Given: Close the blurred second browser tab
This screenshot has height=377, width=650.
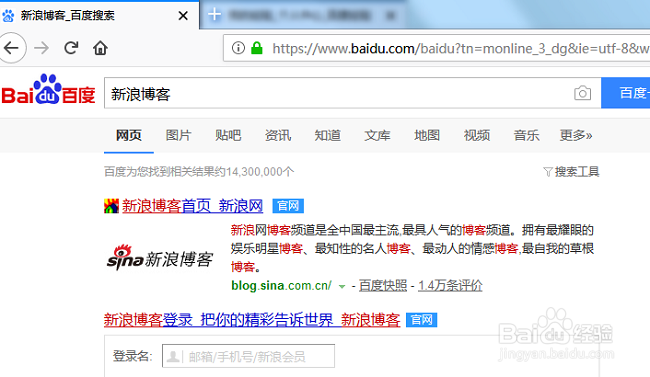Looking at the screenshot, I should tap(390, 16).
